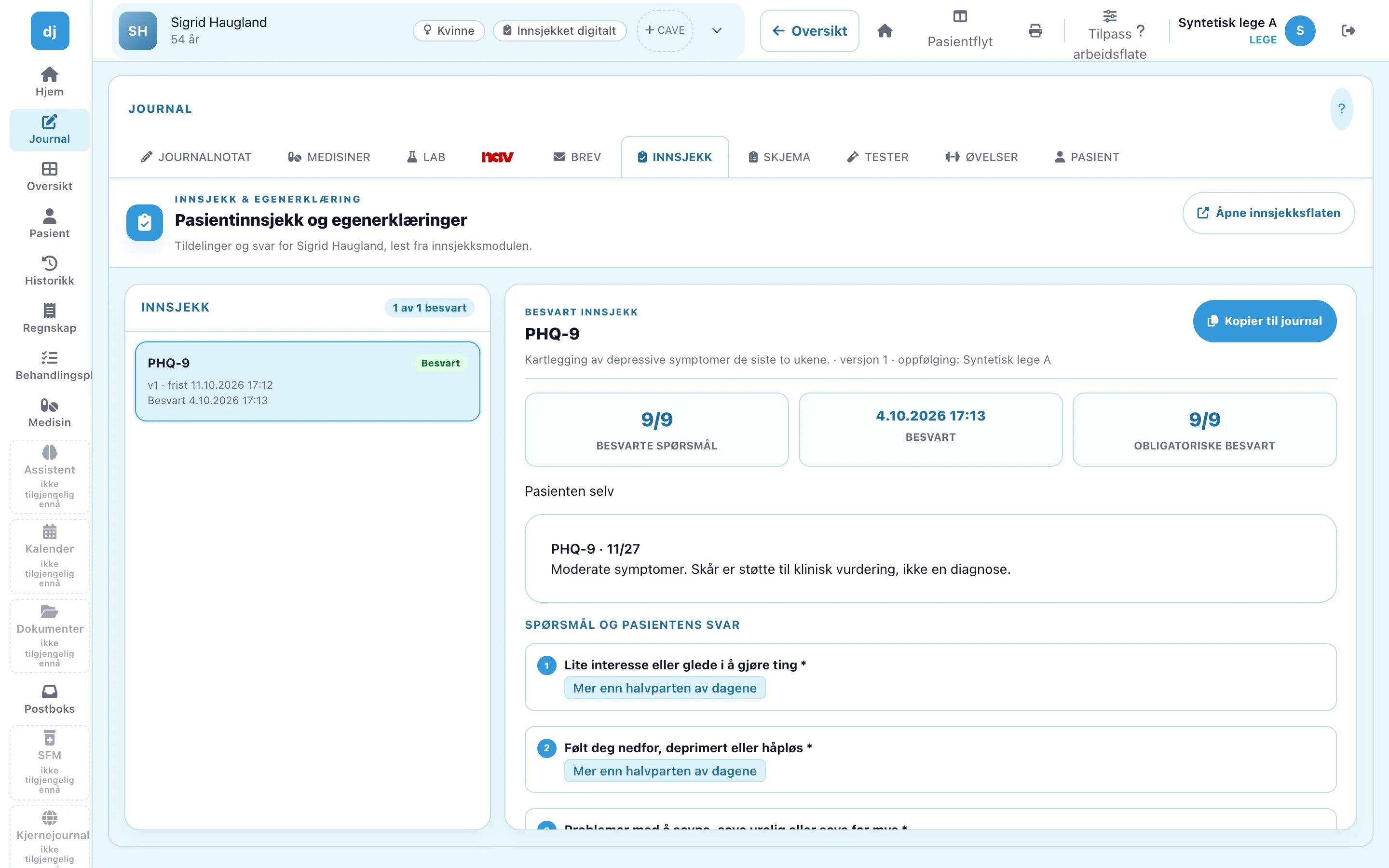The image size is (1389, 868).
Task: Expand patient header chevron
Action: [717, 31]
